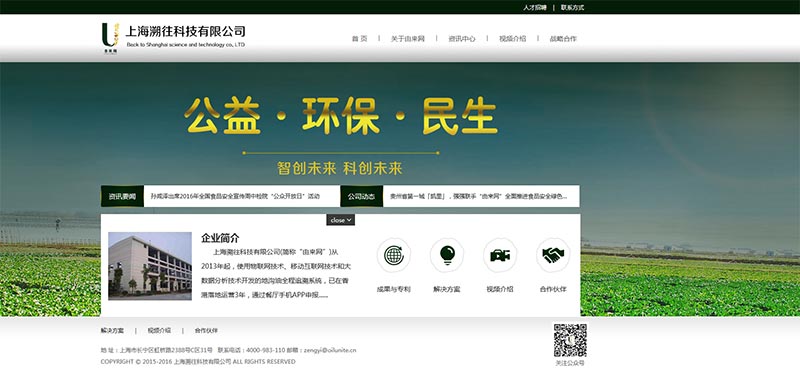Open the 2016年全国食品安全宣传周 news headline
This screenshot has width=800, height=379.
(x=235, y=196)
